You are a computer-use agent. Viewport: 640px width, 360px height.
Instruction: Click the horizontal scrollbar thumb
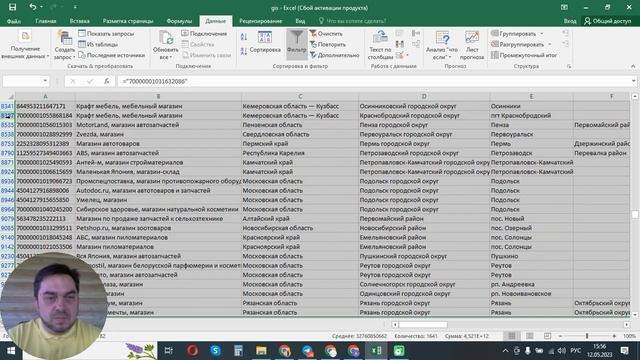click(423, 324)
